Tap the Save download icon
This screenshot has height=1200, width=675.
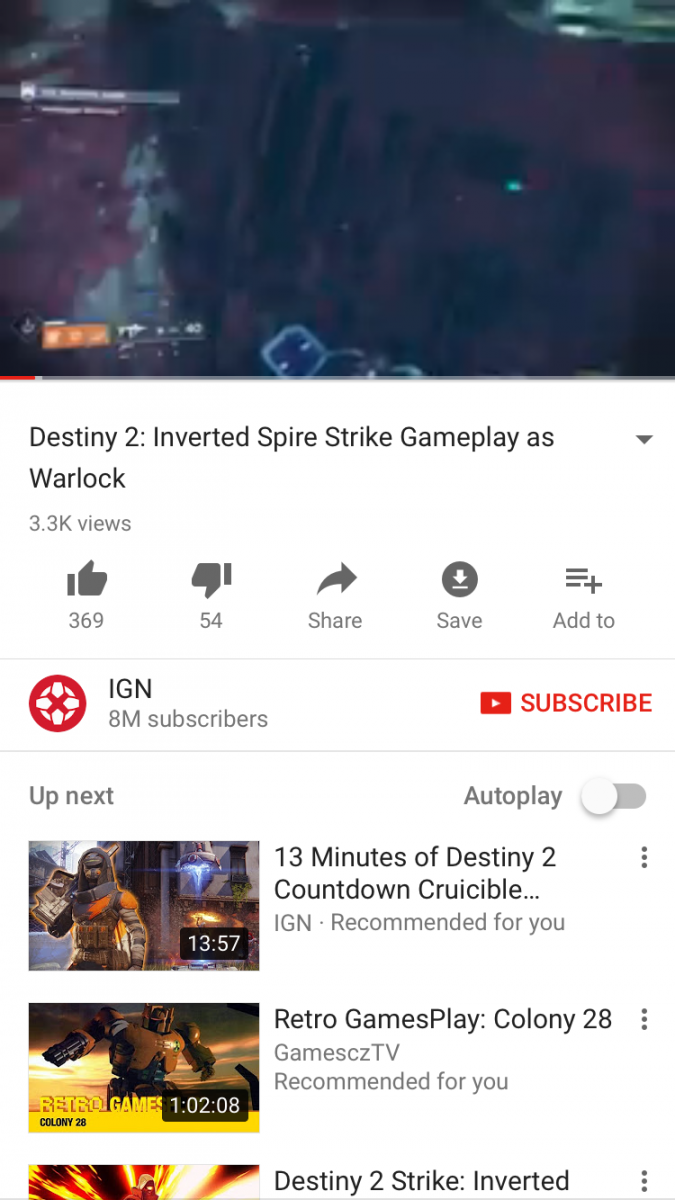(459, 579)
